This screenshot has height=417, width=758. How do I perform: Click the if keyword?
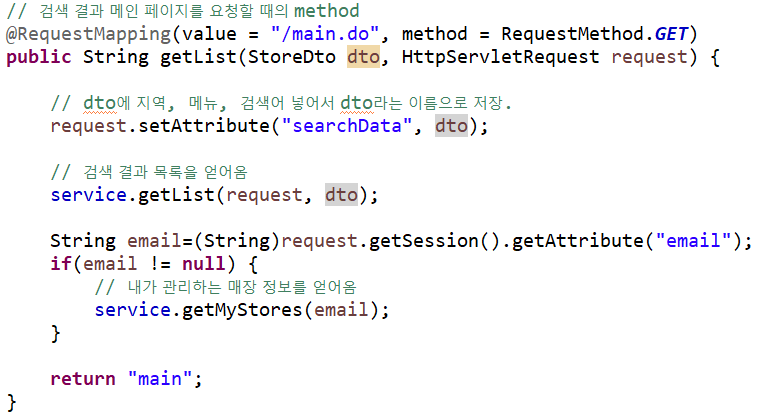tap(61, 264)
